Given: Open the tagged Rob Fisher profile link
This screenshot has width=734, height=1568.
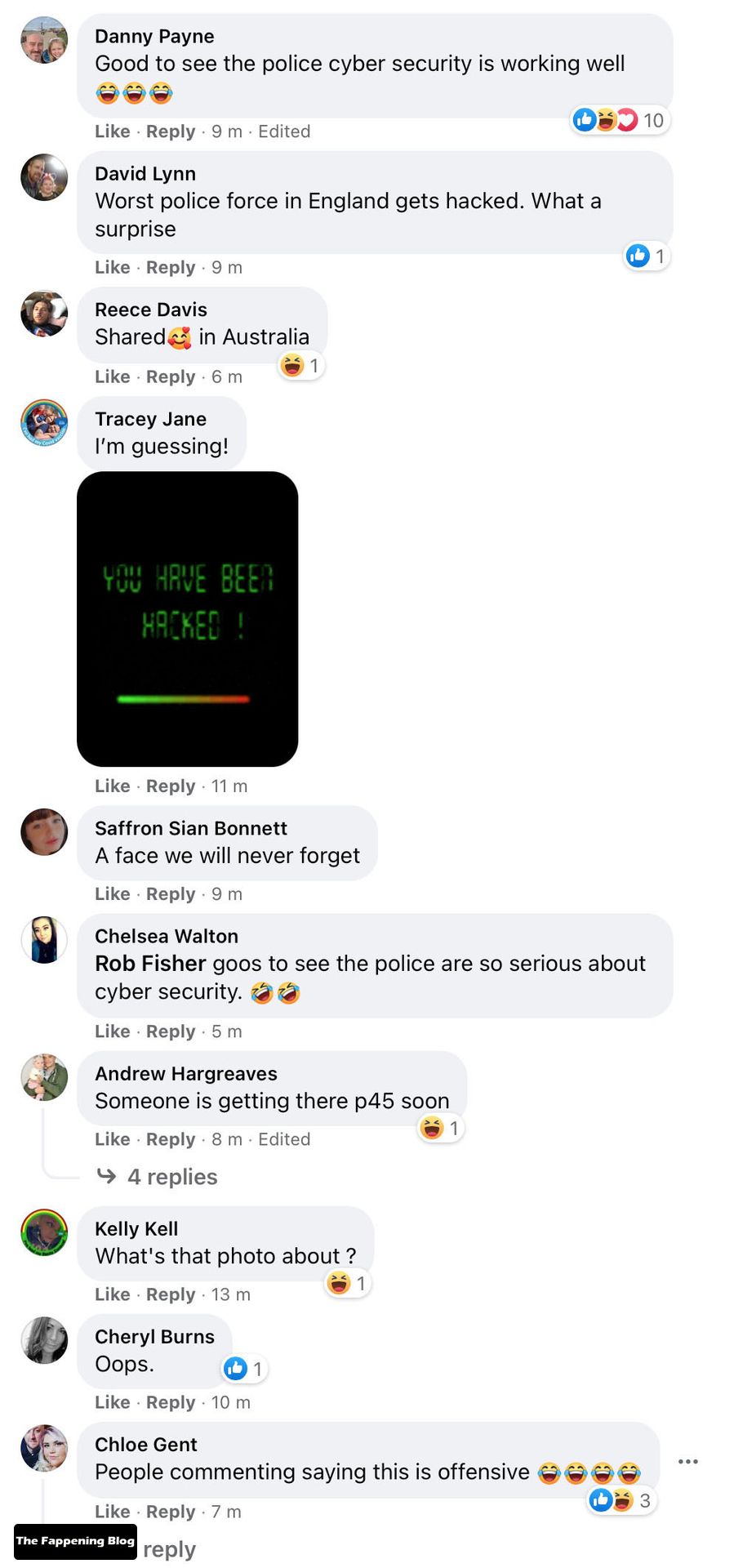Looking at the screenshot, I should coord(150,964).
